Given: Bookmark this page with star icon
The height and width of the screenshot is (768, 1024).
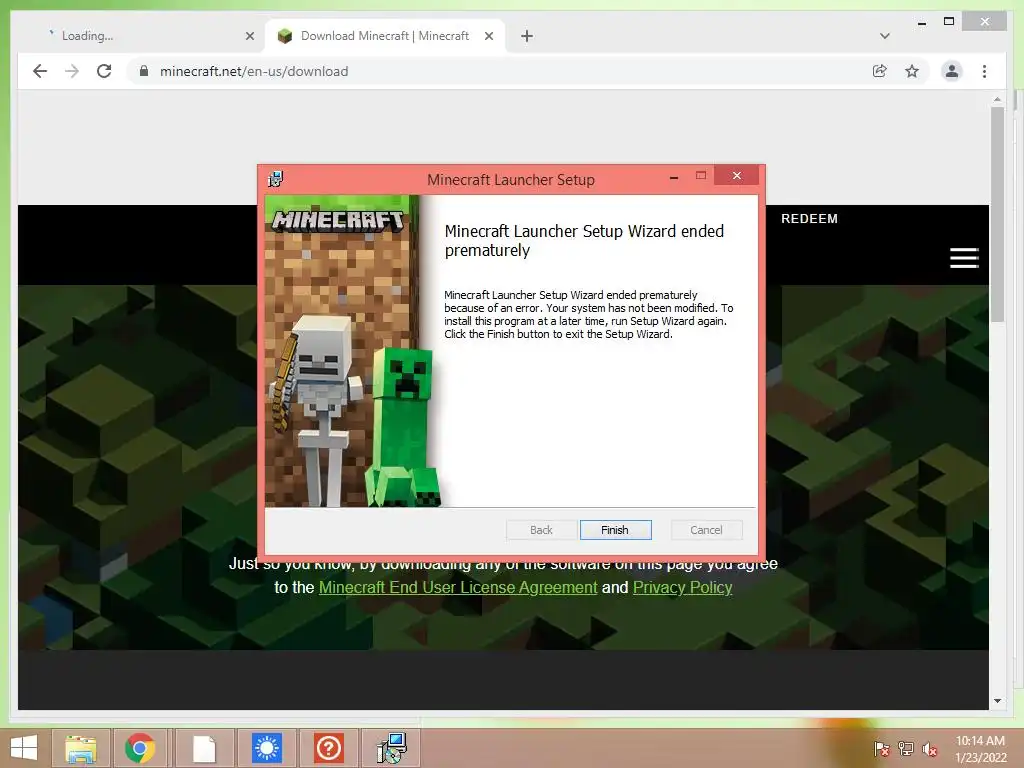Looking at the screenshot, I should 912,71.
